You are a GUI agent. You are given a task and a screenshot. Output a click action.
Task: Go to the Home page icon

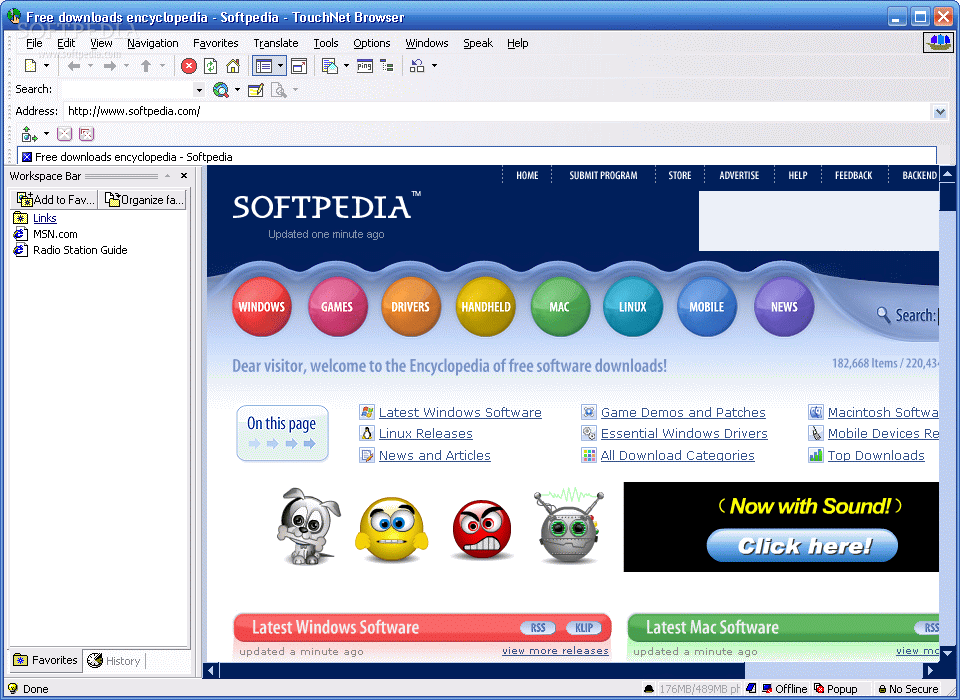click(233, 66)
